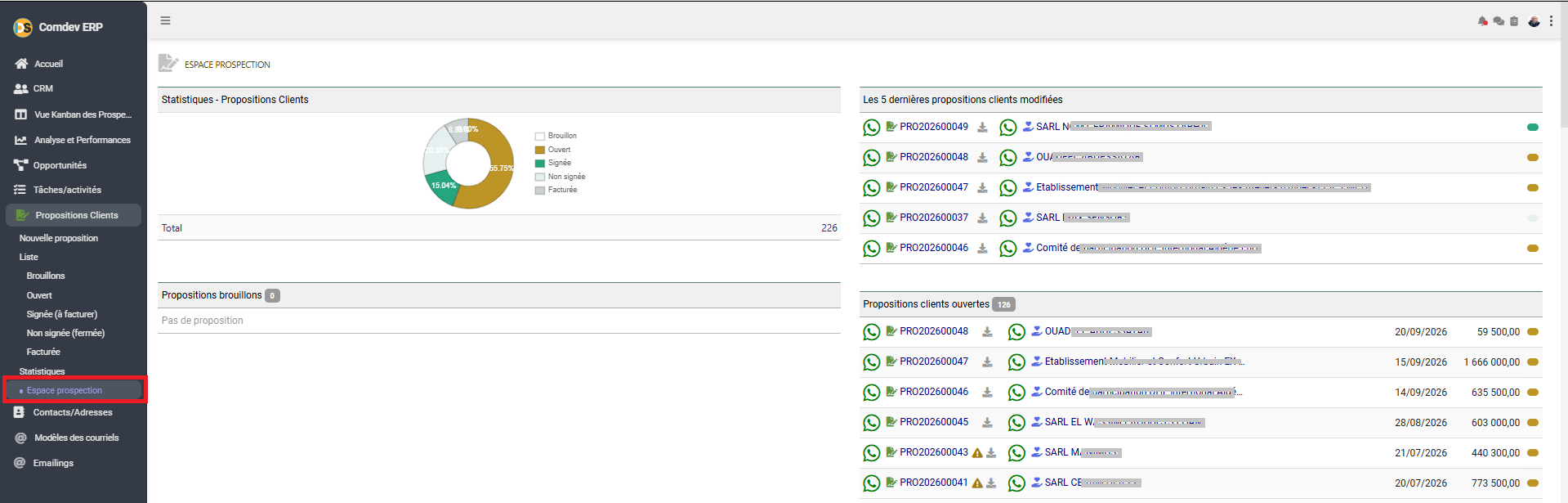Click WhatsApp icon beside SARL N… in modified list
The image size is (1568, 503).
tap(1008, 128)
